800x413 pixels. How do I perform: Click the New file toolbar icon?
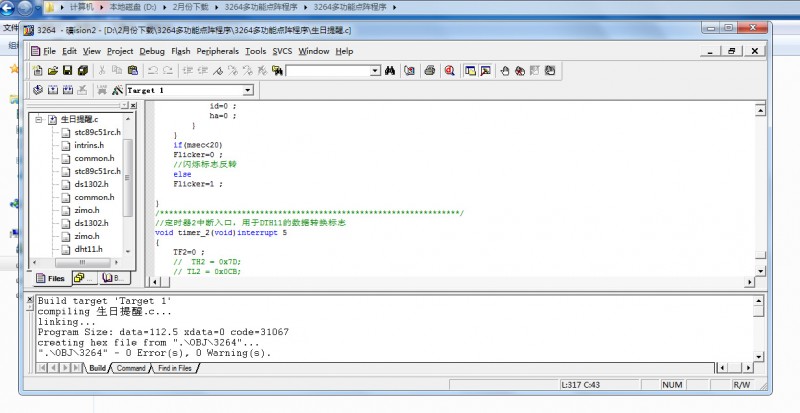click(x=37, y=71)
